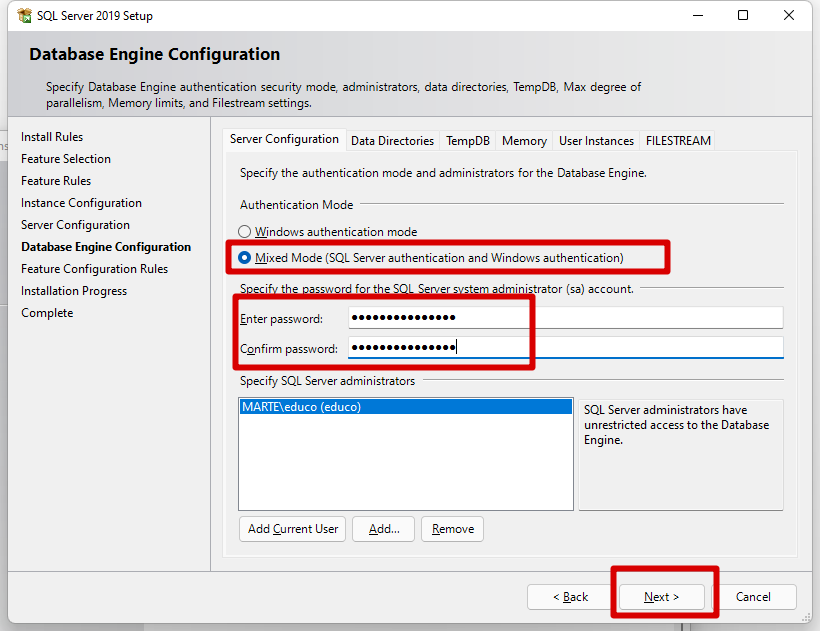Image resolution: width=820 pixels, height=631 pixels.
Task: Click the Server Configuration step in sidebar
Action: tap(75, 225)
